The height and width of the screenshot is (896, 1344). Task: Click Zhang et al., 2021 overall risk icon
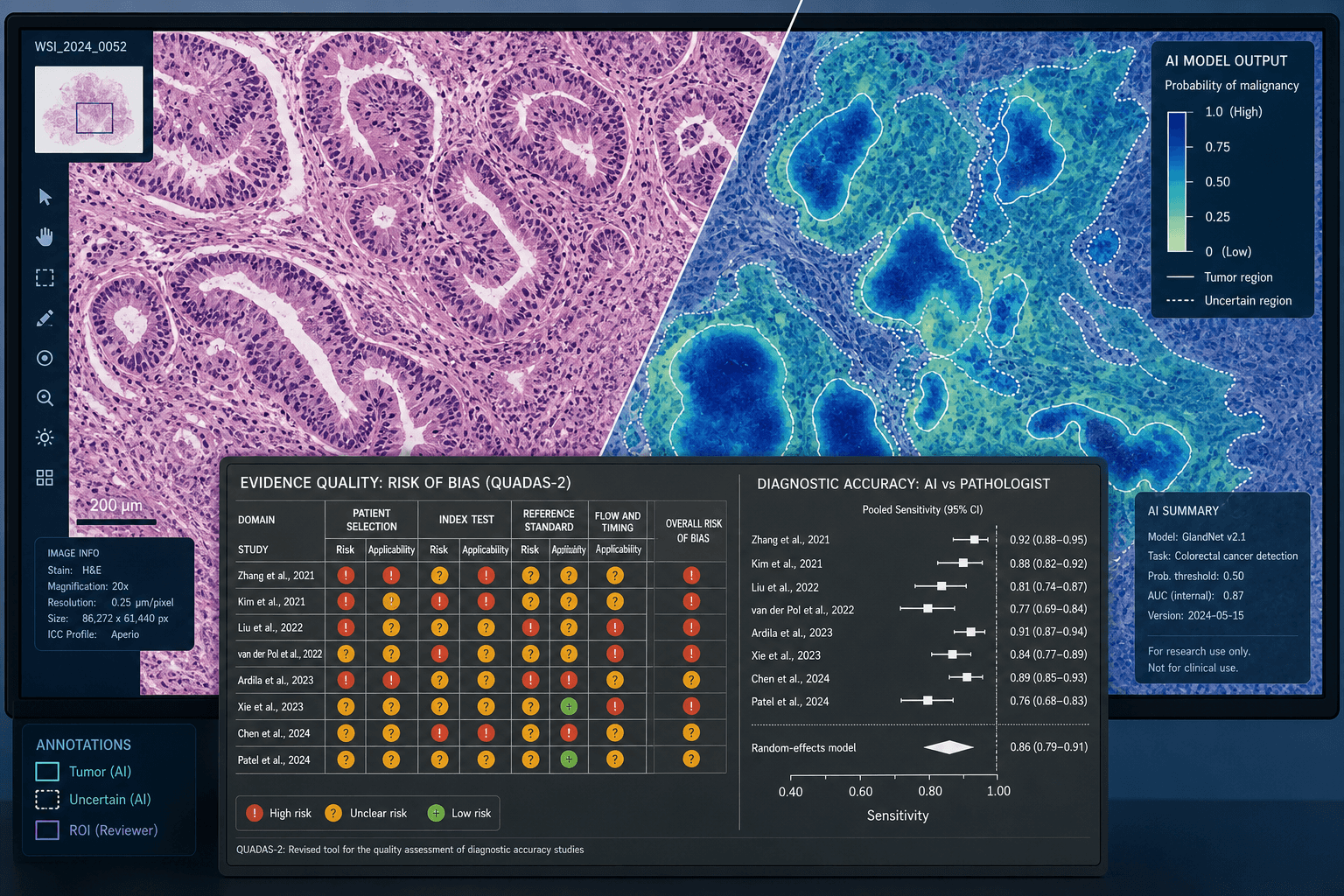coord(691,576)
